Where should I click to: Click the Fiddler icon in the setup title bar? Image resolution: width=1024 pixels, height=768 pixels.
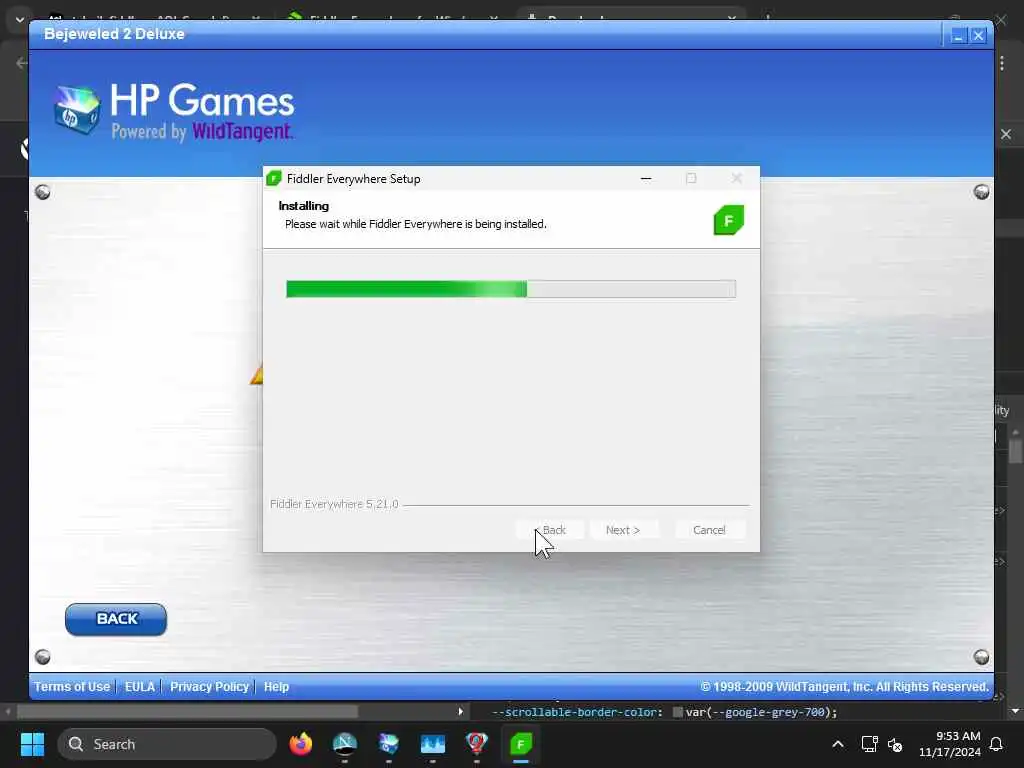[x=274, y=178]
